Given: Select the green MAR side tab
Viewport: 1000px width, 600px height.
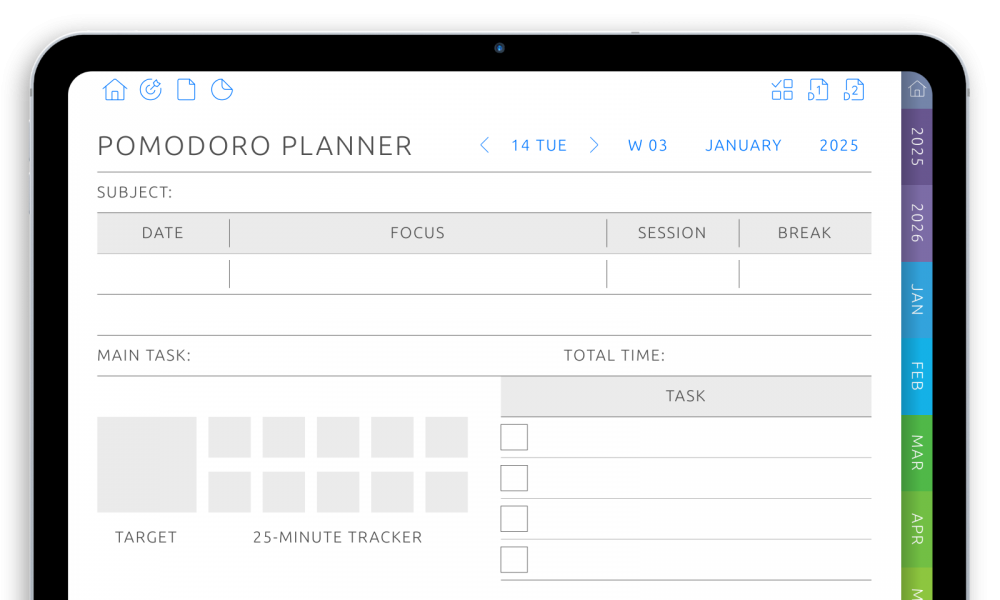Looking at the screenshot, I should (x=917, y=453).
